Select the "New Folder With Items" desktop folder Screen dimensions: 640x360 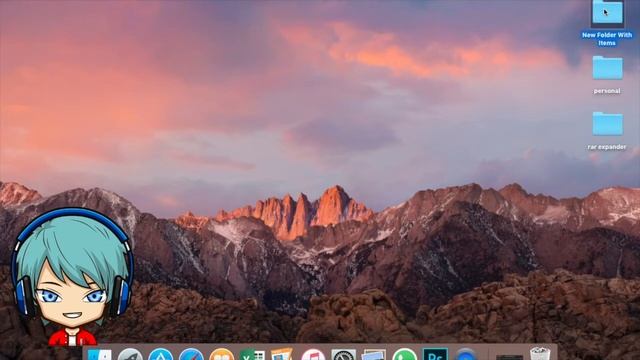[607, 12]
